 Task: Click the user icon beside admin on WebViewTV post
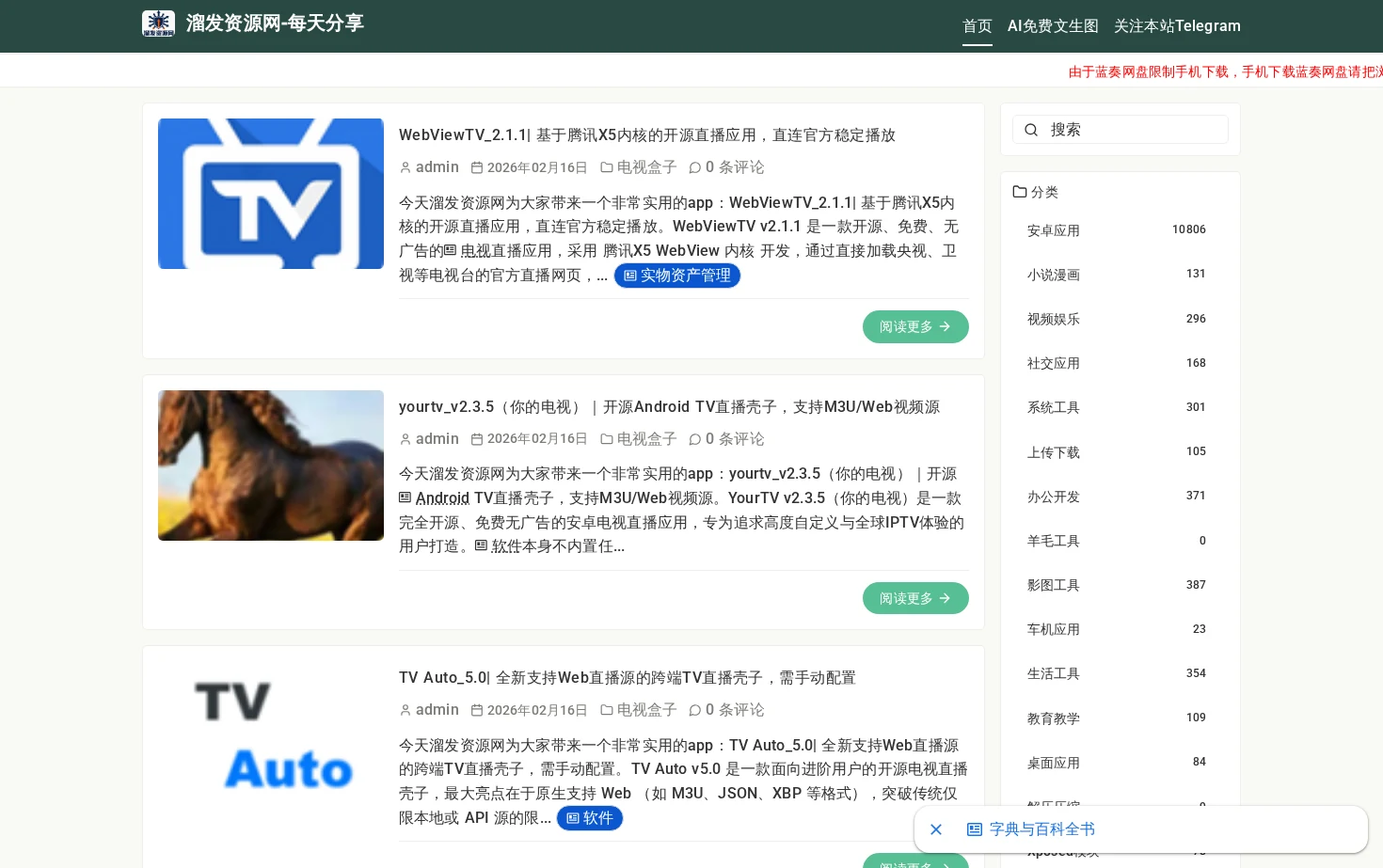pyautogui.click(x=405, y=167)
